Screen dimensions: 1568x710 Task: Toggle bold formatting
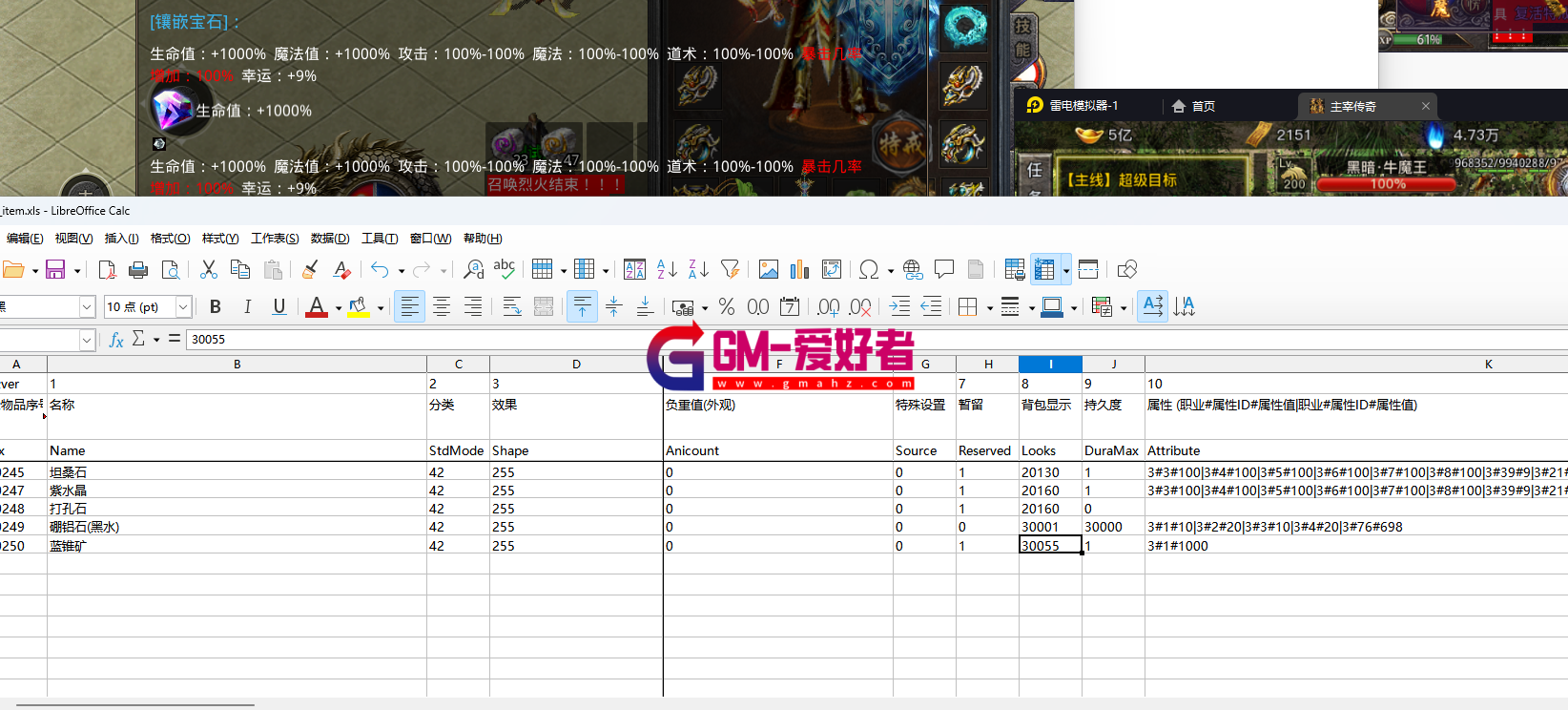tap(216, 306)
